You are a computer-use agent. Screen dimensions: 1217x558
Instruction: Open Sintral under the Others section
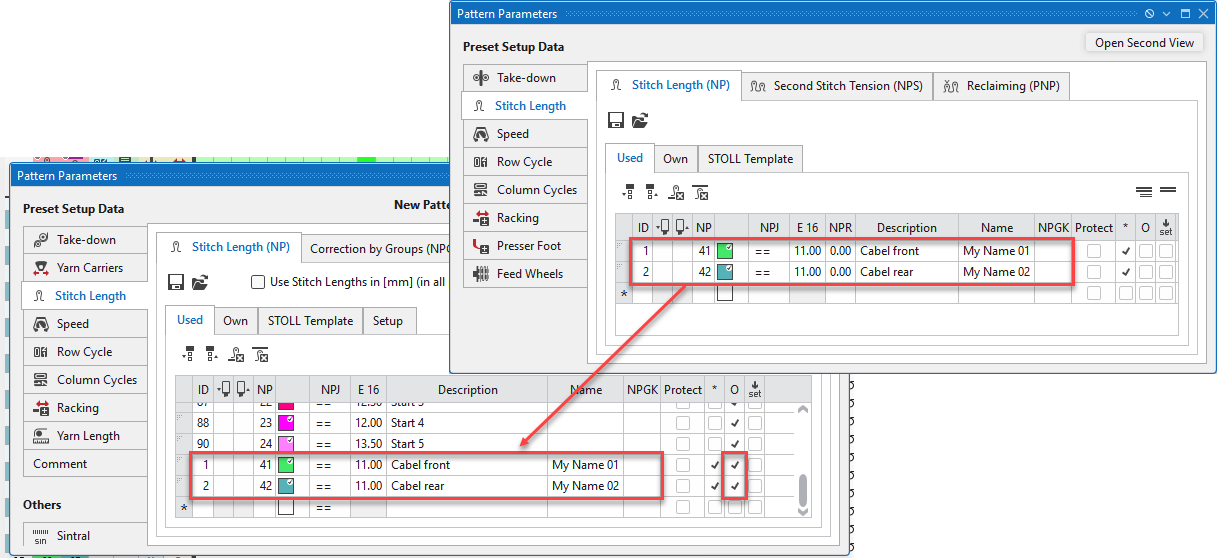point(73,536)
